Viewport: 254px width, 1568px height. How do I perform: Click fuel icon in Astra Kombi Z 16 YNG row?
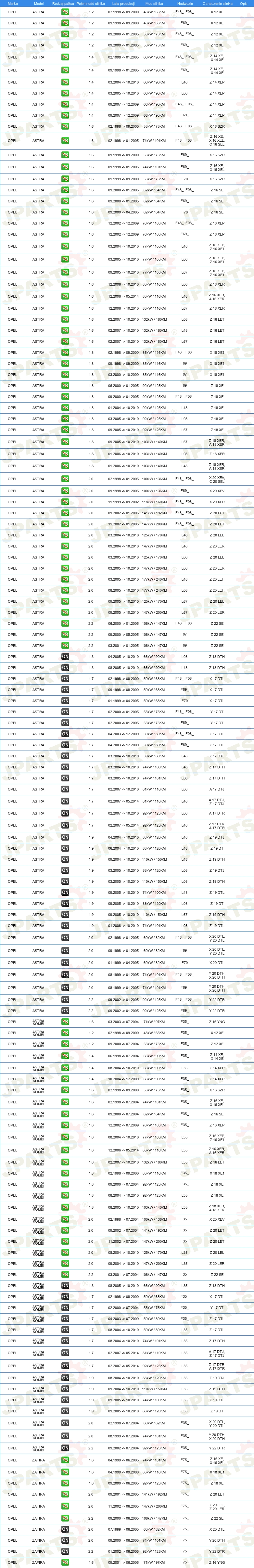pyautogui.click(x=65, y=1022)
